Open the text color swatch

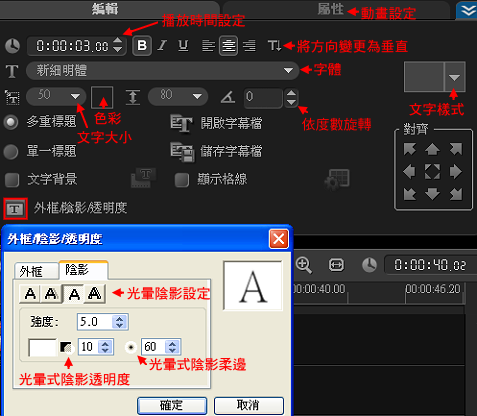pyautogui.click(x=102, y=97)
